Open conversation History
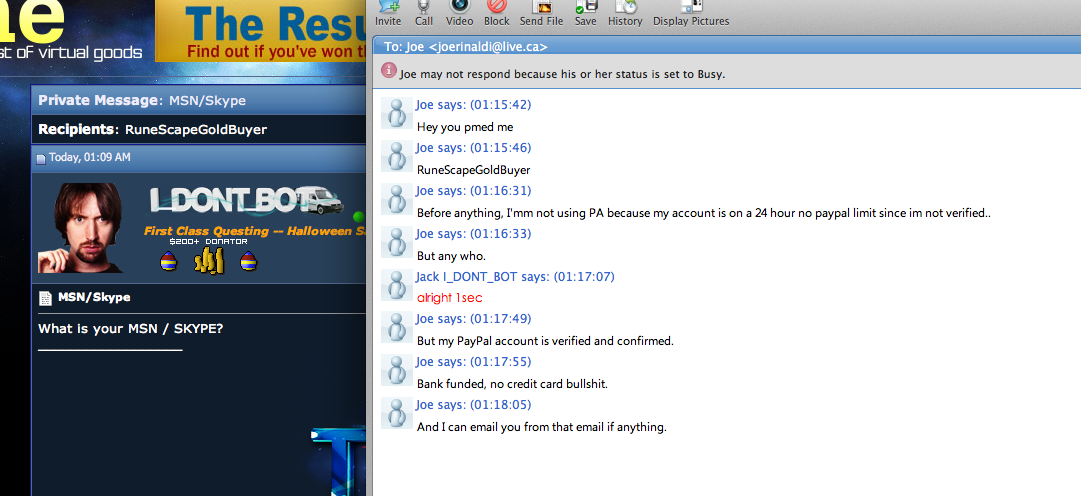Image resolution: width=1081 pixels, height=496 pixels. [625, 12]
